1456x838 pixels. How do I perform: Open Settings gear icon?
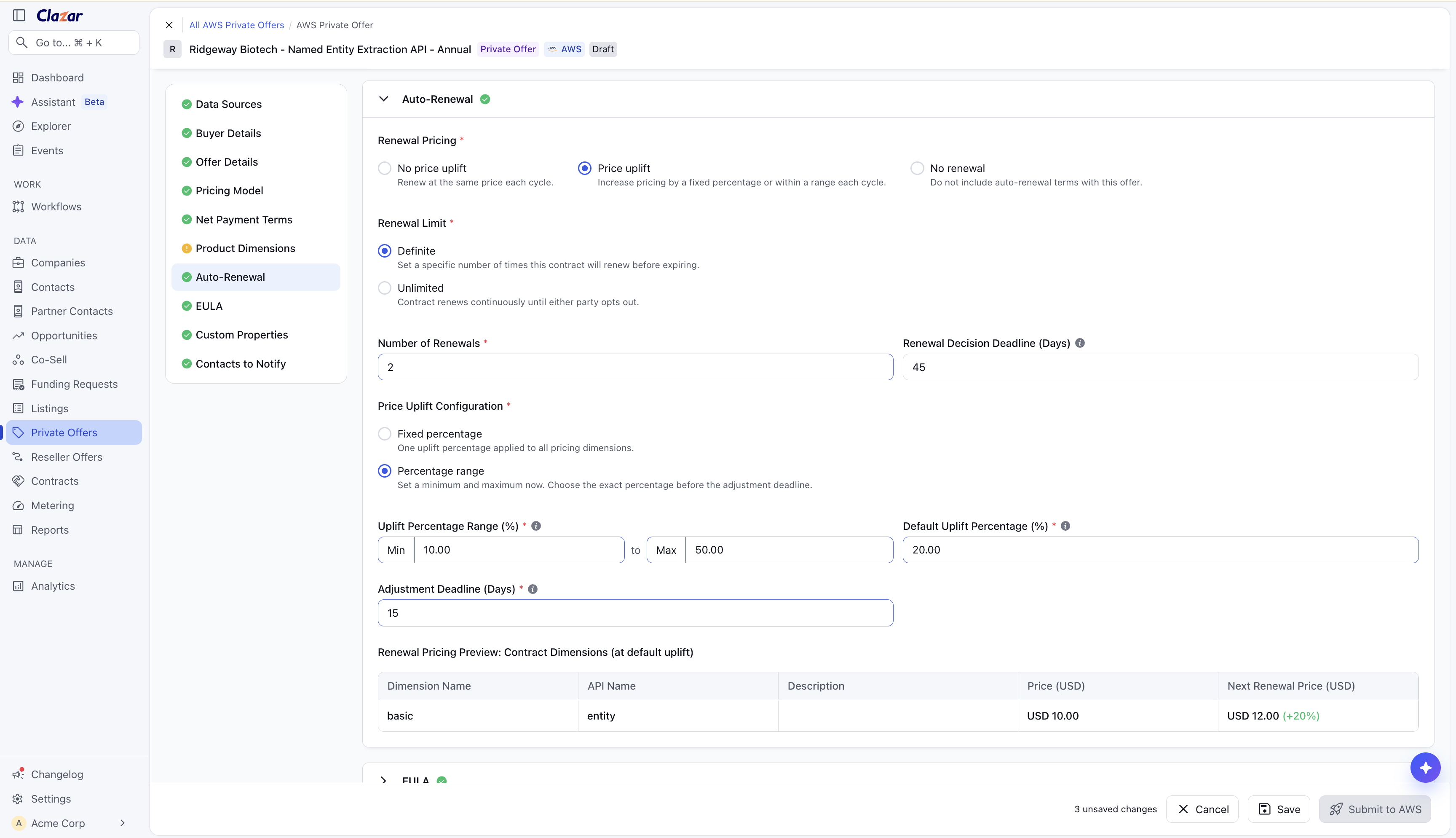19,799
